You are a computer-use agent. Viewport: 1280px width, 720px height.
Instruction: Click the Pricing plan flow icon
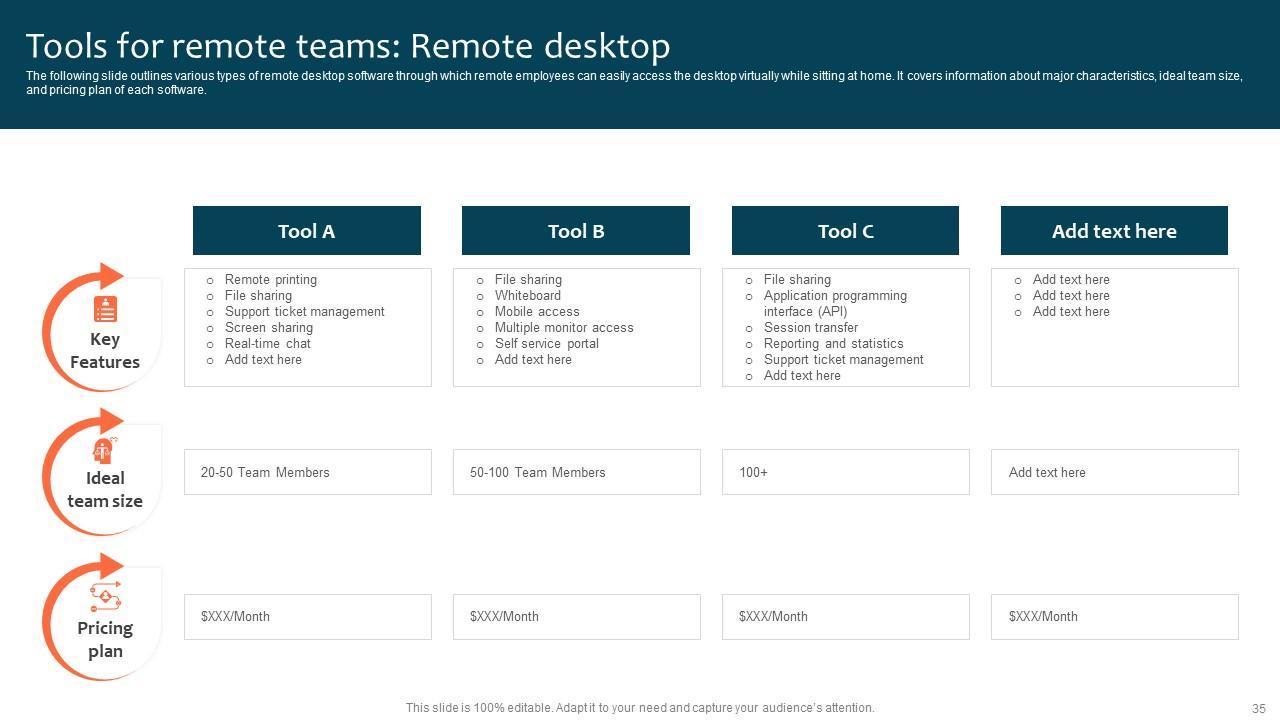[x=105, y=597]
